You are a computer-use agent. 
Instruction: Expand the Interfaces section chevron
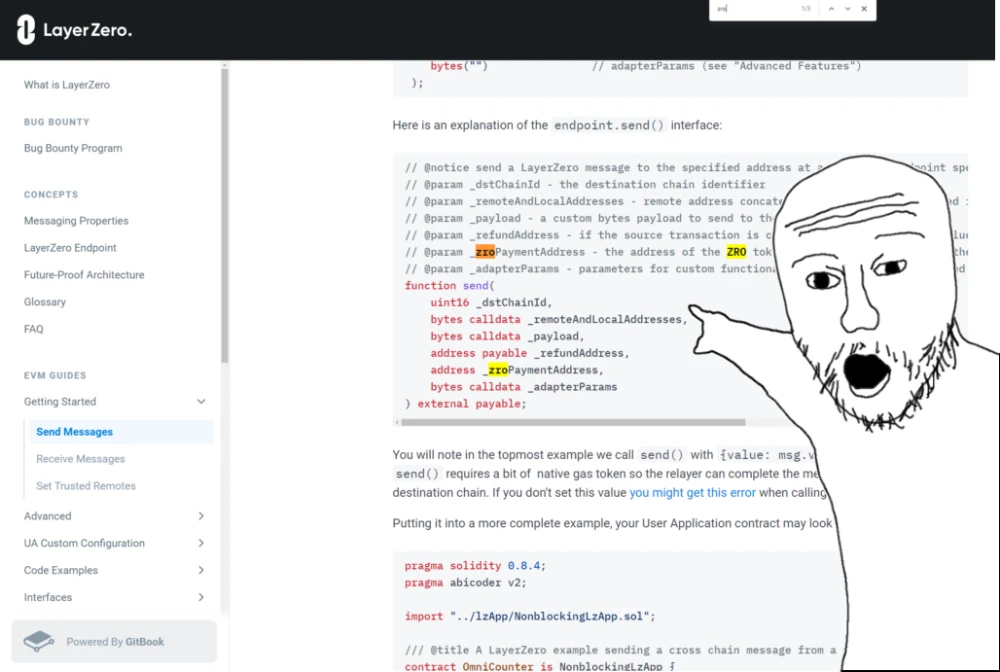tap(201, 597)
